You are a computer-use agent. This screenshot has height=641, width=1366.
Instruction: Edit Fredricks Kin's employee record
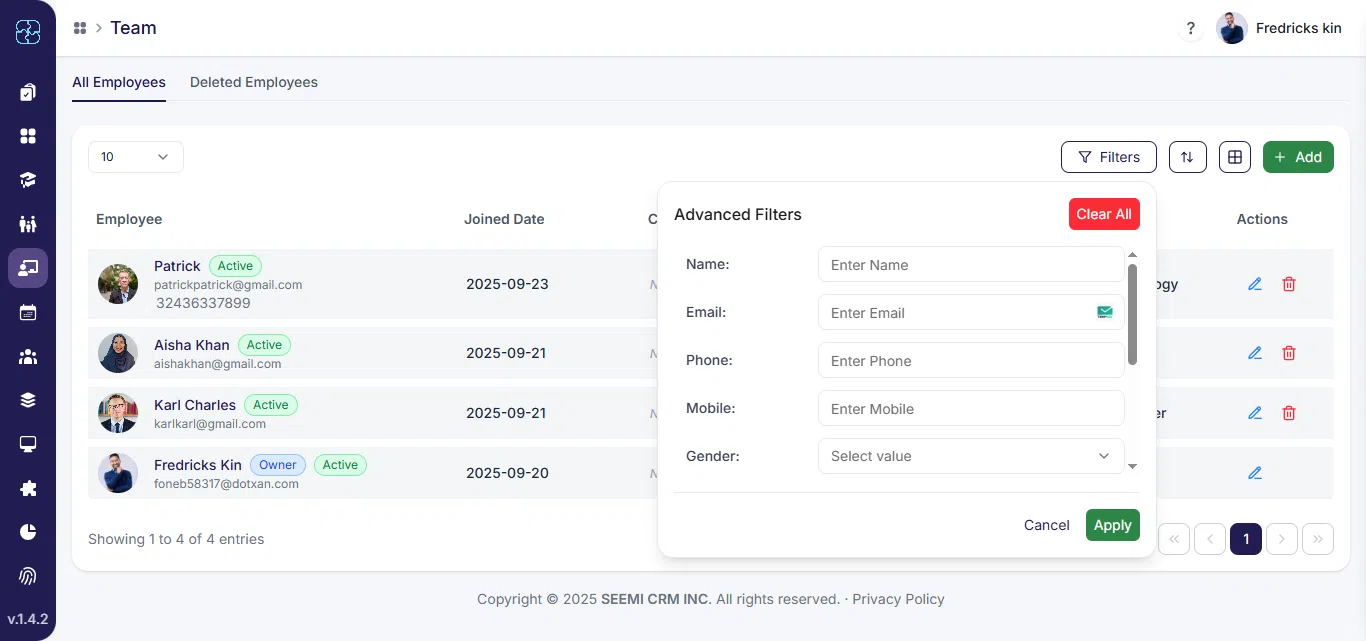1255,473
